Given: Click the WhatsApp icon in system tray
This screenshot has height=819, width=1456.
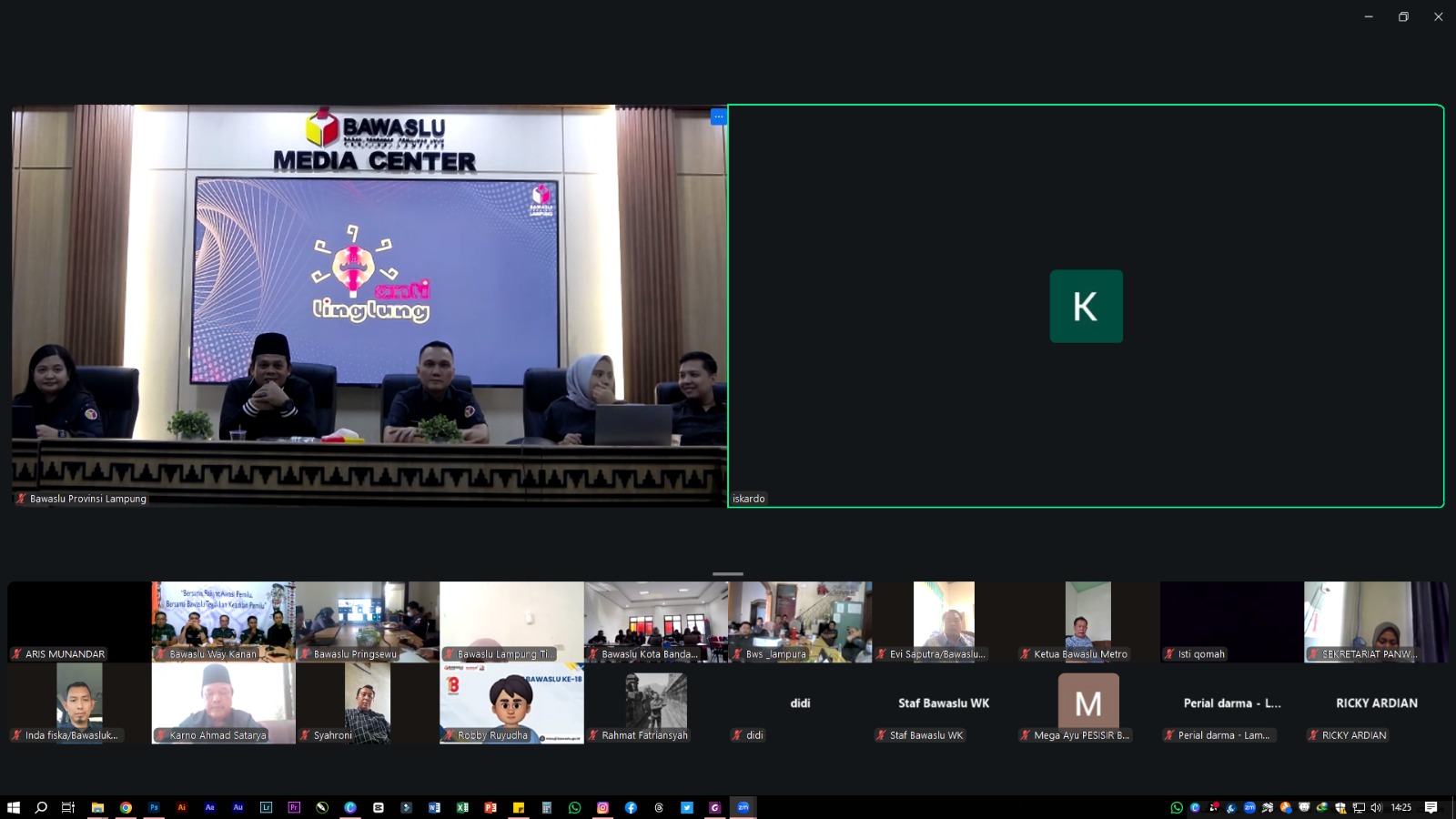Looking at the screenshot, I should click(1177, 807).
